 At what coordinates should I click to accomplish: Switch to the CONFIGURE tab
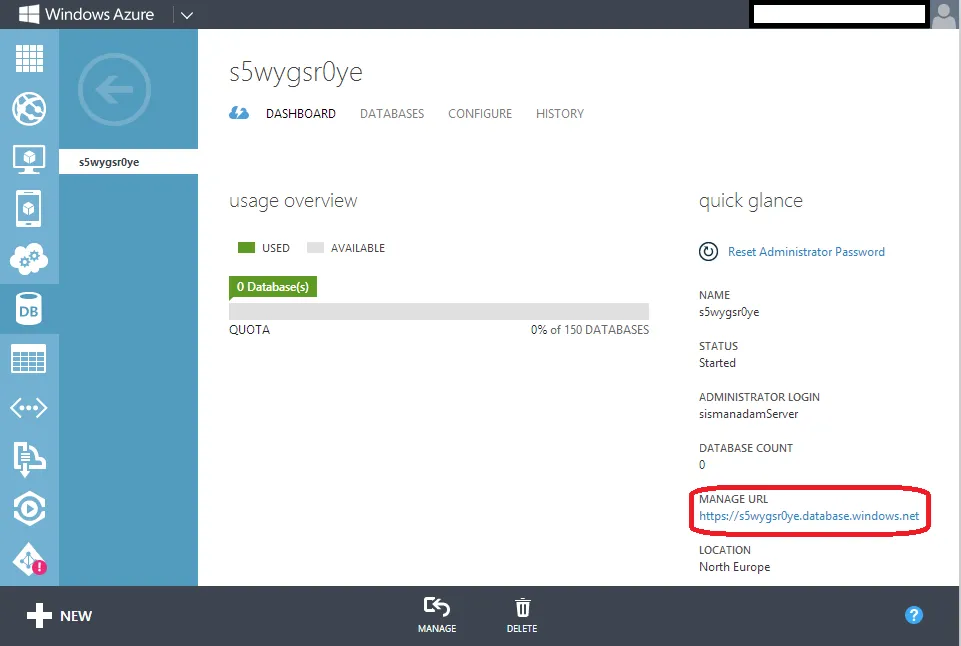pyautogui.click(x=480, y=114)
